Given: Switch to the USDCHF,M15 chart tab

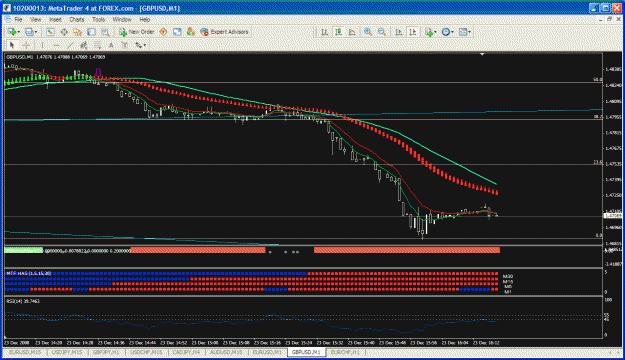Looking at the screenshot, I should tap(146, 352).
